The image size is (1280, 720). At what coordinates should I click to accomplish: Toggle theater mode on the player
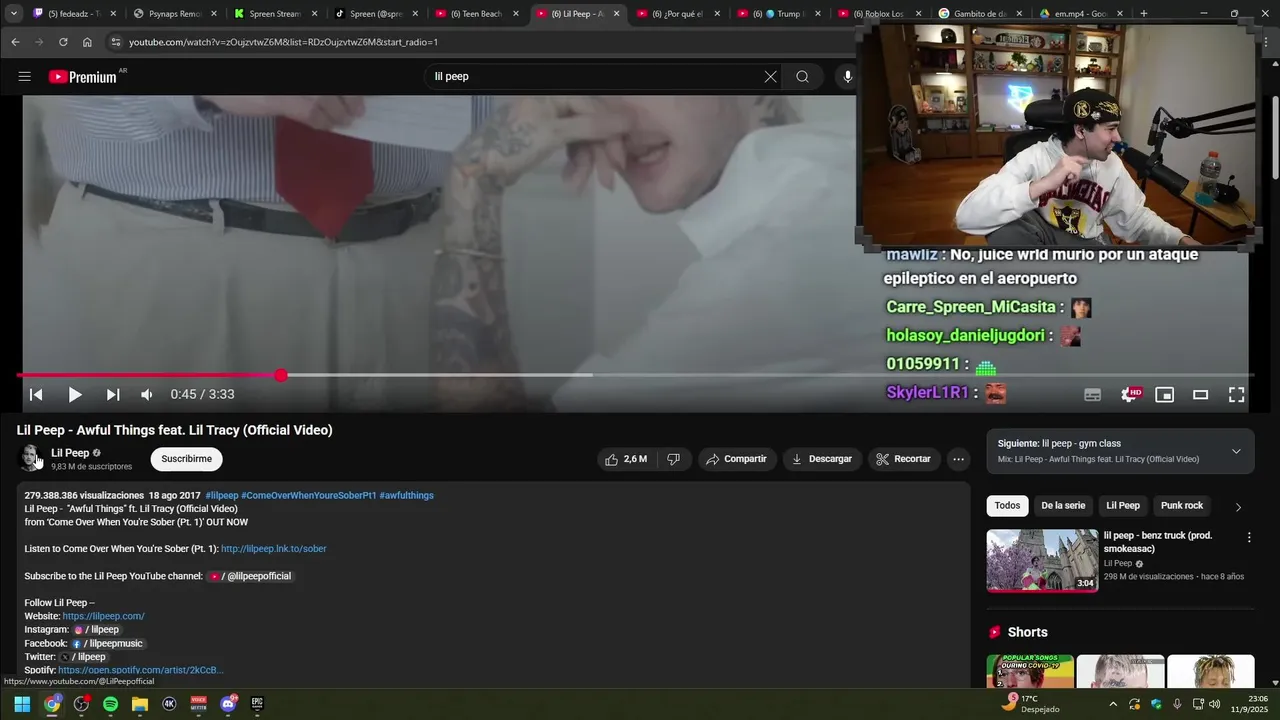(x=1201, y=395)
